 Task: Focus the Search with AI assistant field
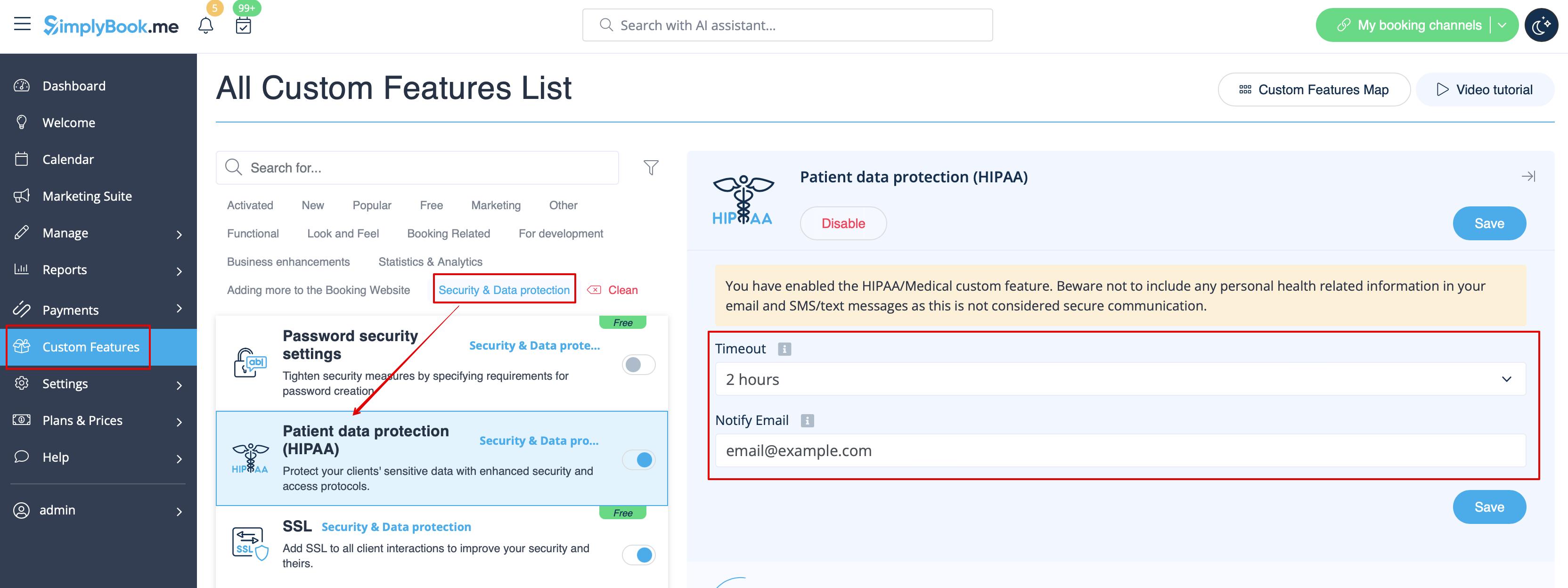point(788,25)
